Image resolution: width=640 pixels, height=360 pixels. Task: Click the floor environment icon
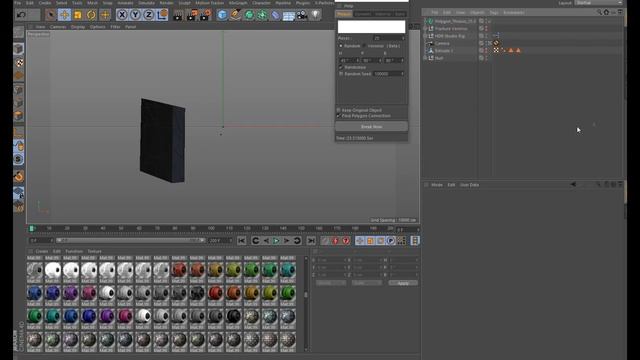[x=289, y=16]
